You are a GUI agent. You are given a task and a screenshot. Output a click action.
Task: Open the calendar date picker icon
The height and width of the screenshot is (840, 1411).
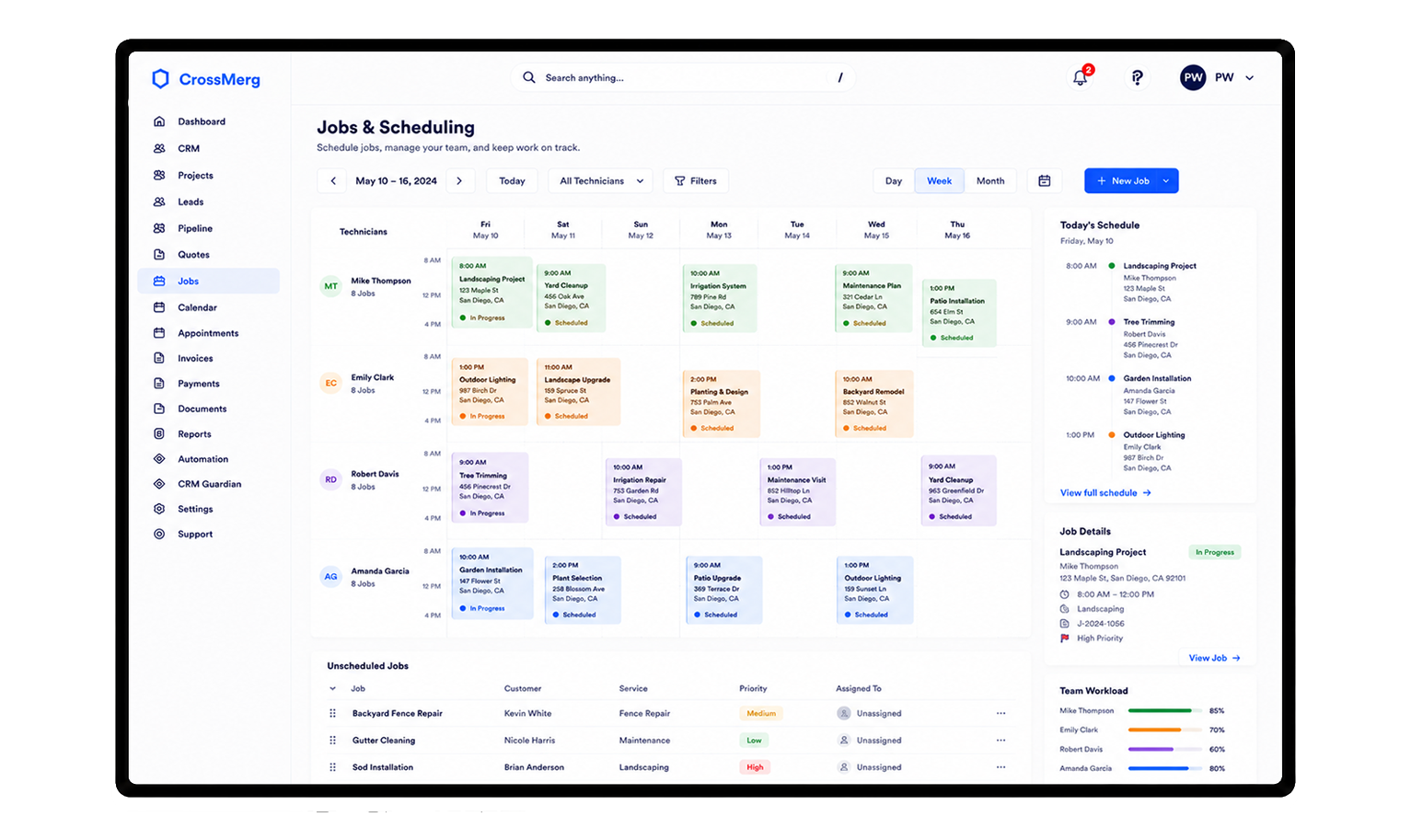pos(1045,181)
